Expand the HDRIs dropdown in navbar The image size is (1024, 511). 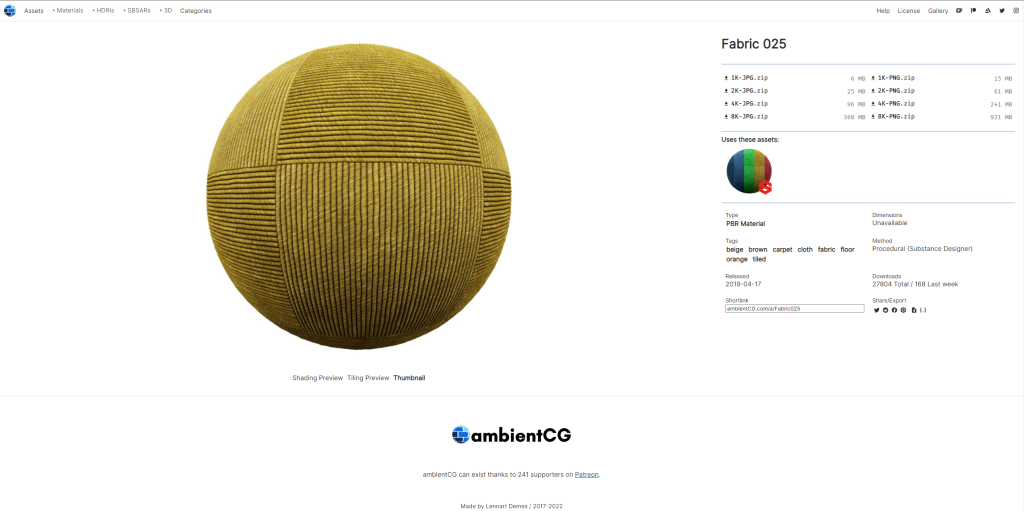(103, 10)
